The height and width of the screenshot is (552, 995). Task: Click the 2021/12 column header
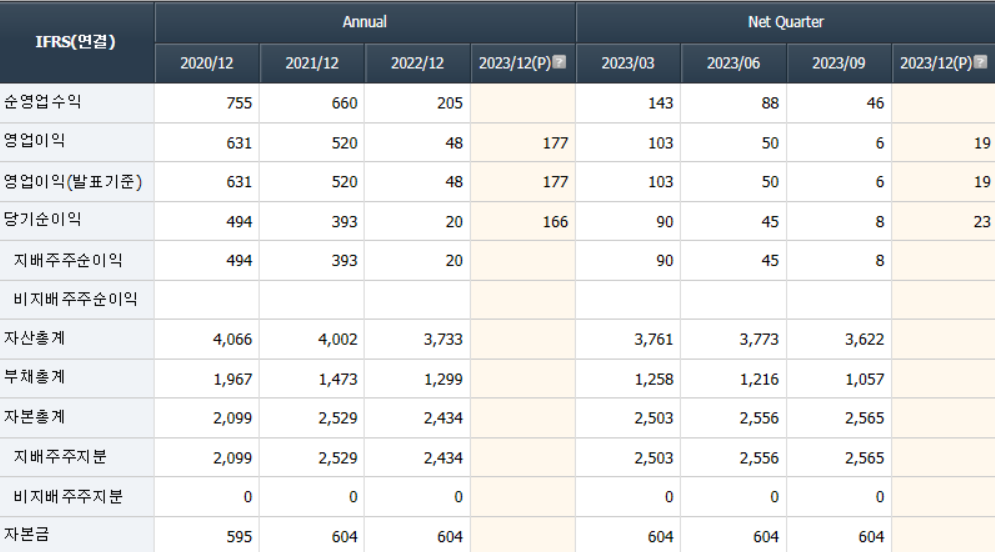click(x=312, y=63)
